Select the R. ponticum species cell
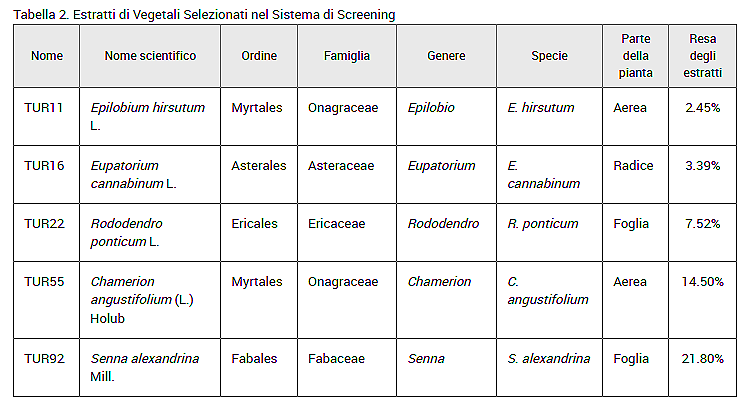This screenshot has width=750, height=404. (549, 232)
